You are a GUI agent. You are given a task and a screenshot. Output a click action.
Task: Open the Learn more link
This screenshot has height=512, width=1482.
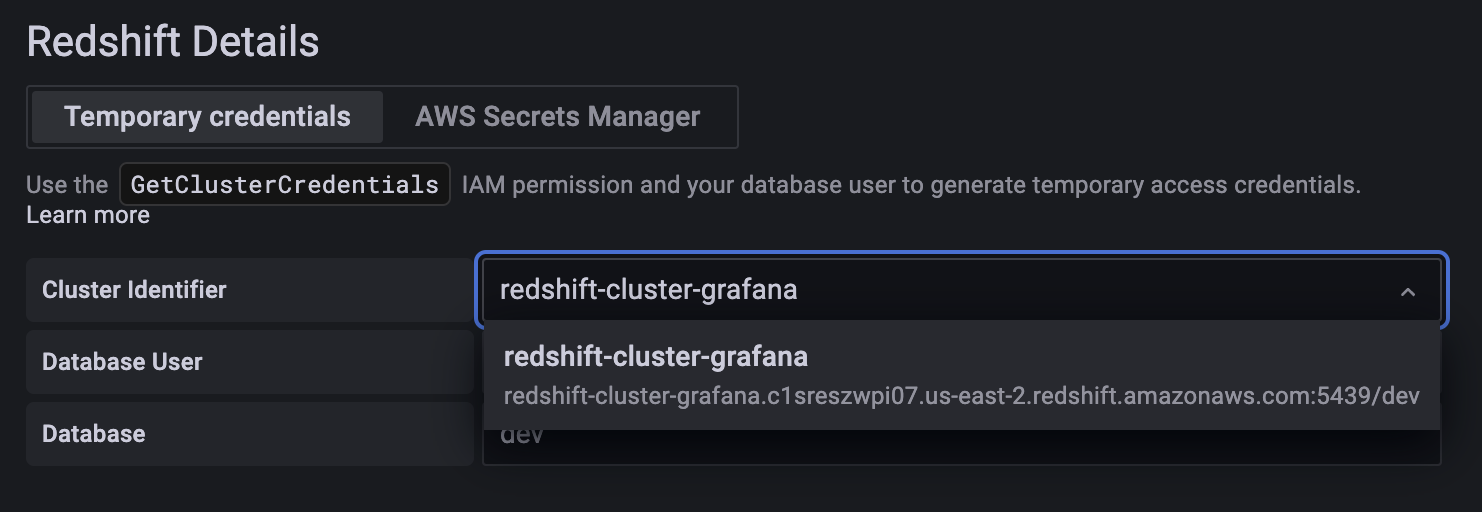(88, 215)
